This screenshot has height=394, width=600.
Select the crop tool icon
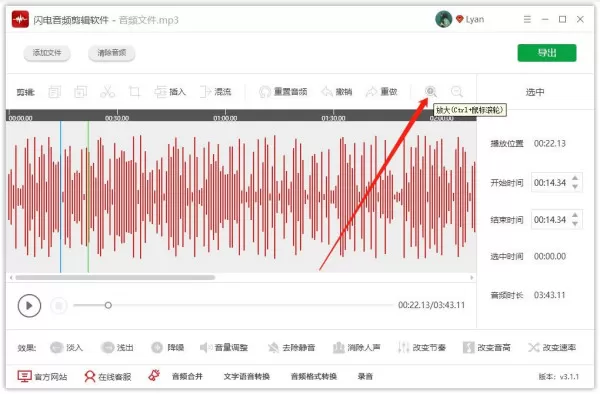point(134,92)
